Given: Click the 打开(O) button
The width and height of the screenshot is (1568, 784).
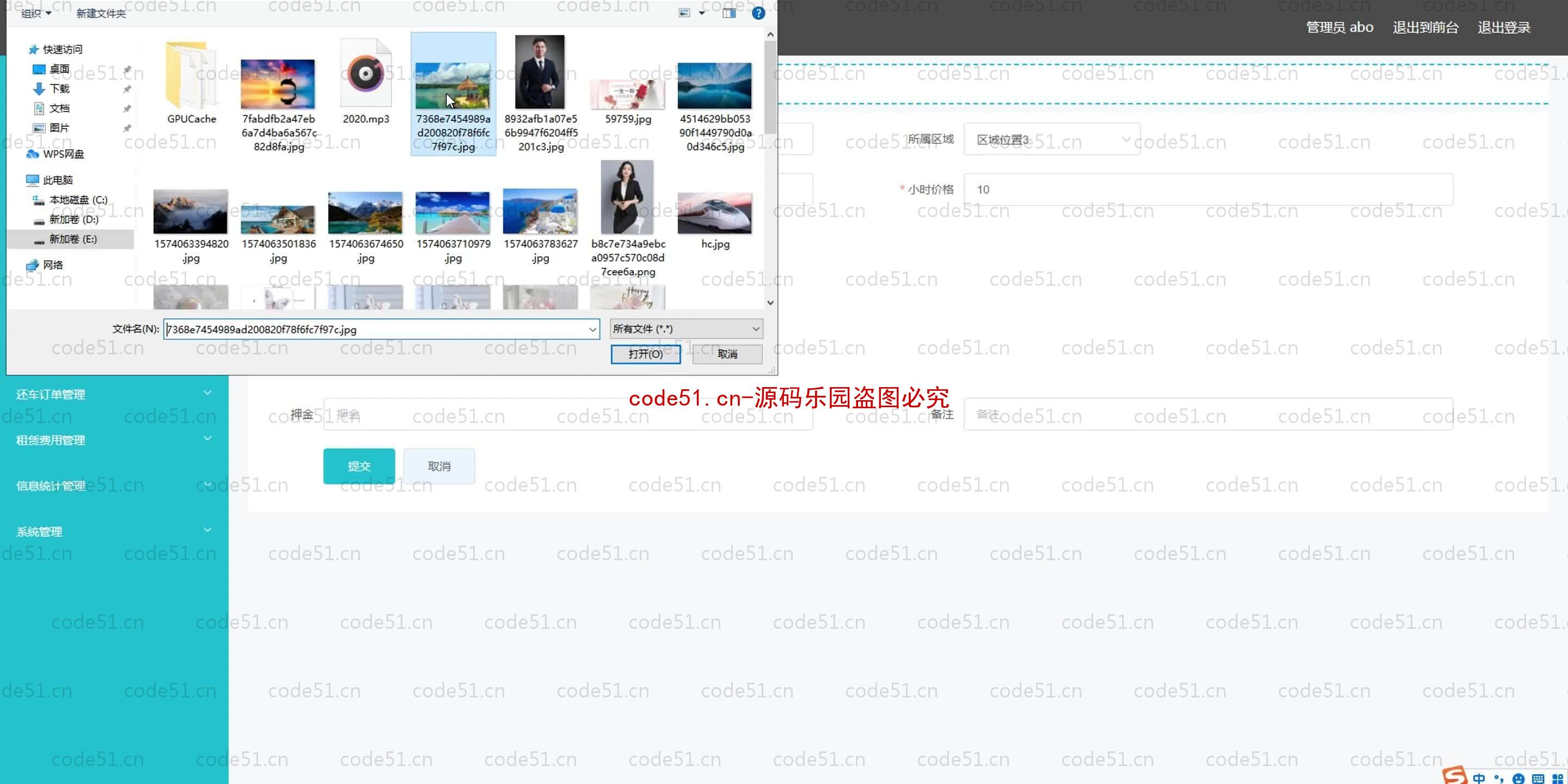Looking at the screenshot, I should pyautogui.click(x=645, y=354).
